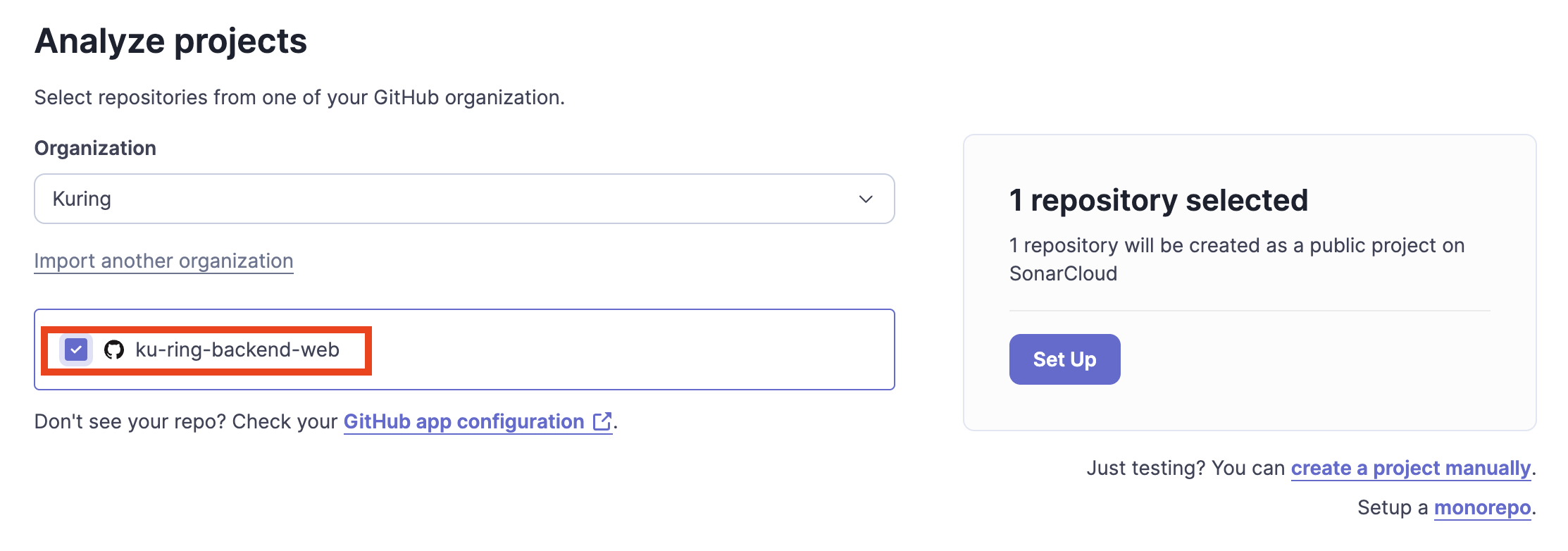
Task: Click the GitHub logo beside ku-ring-backend-web
Action: [x=114, y=349]
